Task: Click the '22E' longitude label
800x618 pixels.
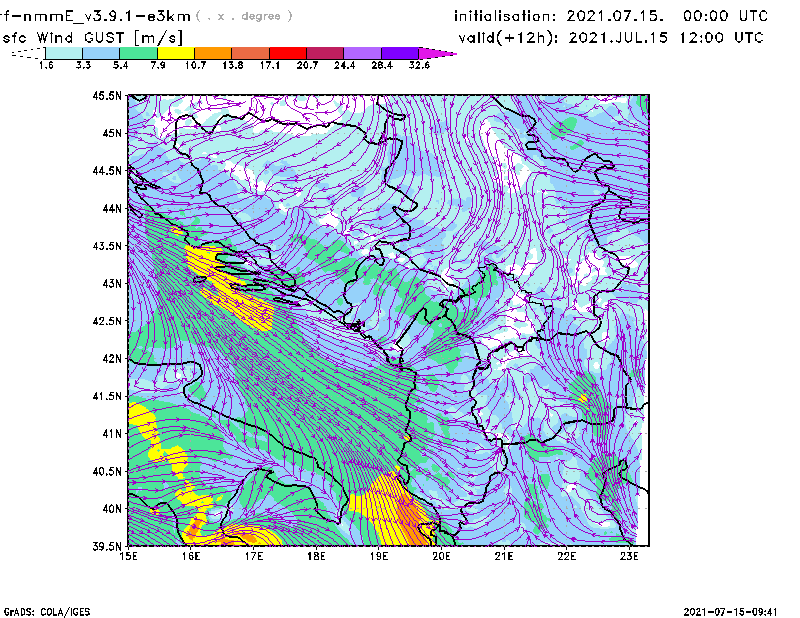Action: pos(566,556)
